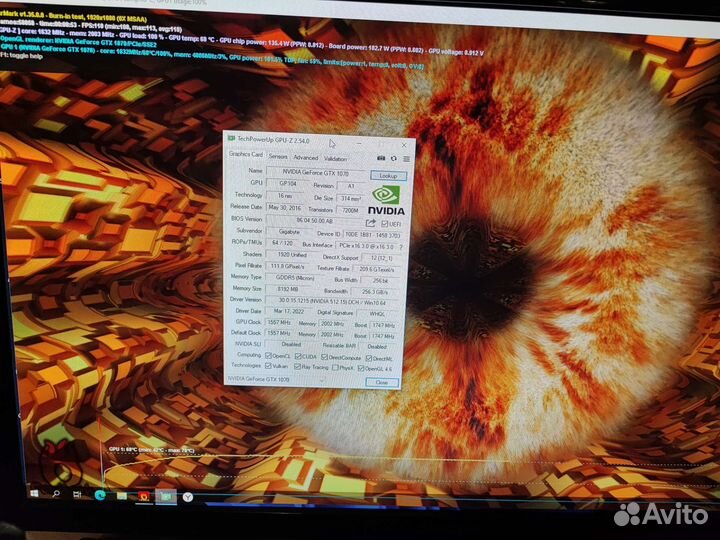Click the Texture Fillrate field
Image resolution: width=720 pixels, height=540 pixels.
click(377, 270)
